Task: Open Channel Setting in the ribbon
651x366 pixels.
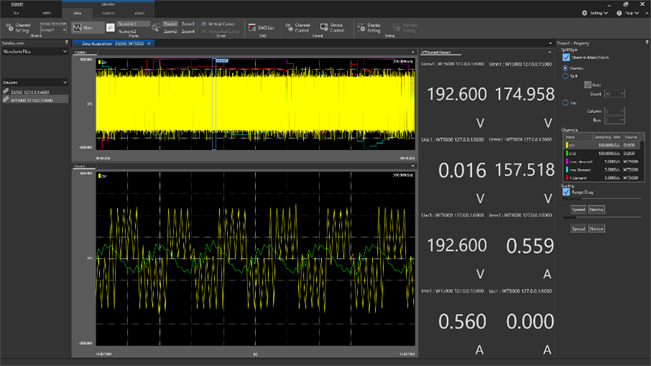Action: [x=19, y=27]
